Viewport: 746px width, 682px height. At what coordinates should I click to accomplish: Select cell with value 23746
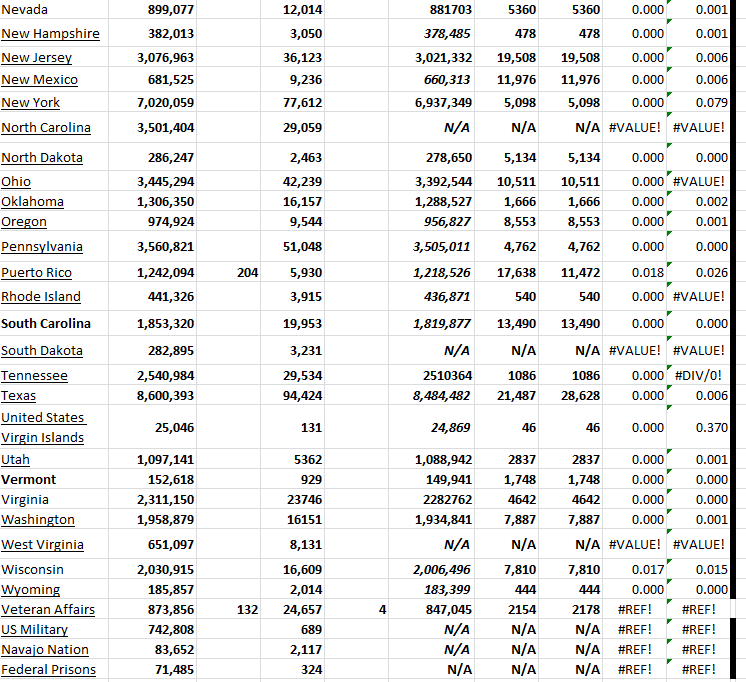292,499
